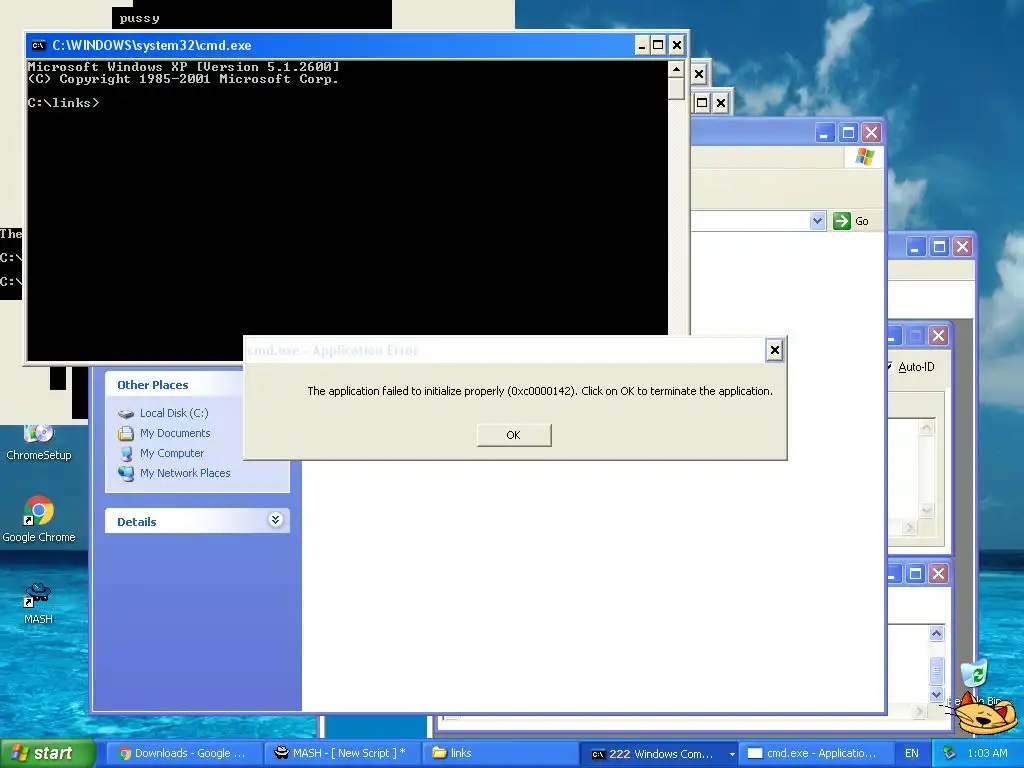Screen dimensions: 1024x768
Task: Open cmd.exe window system menu icon
Action: click(39, 45)
